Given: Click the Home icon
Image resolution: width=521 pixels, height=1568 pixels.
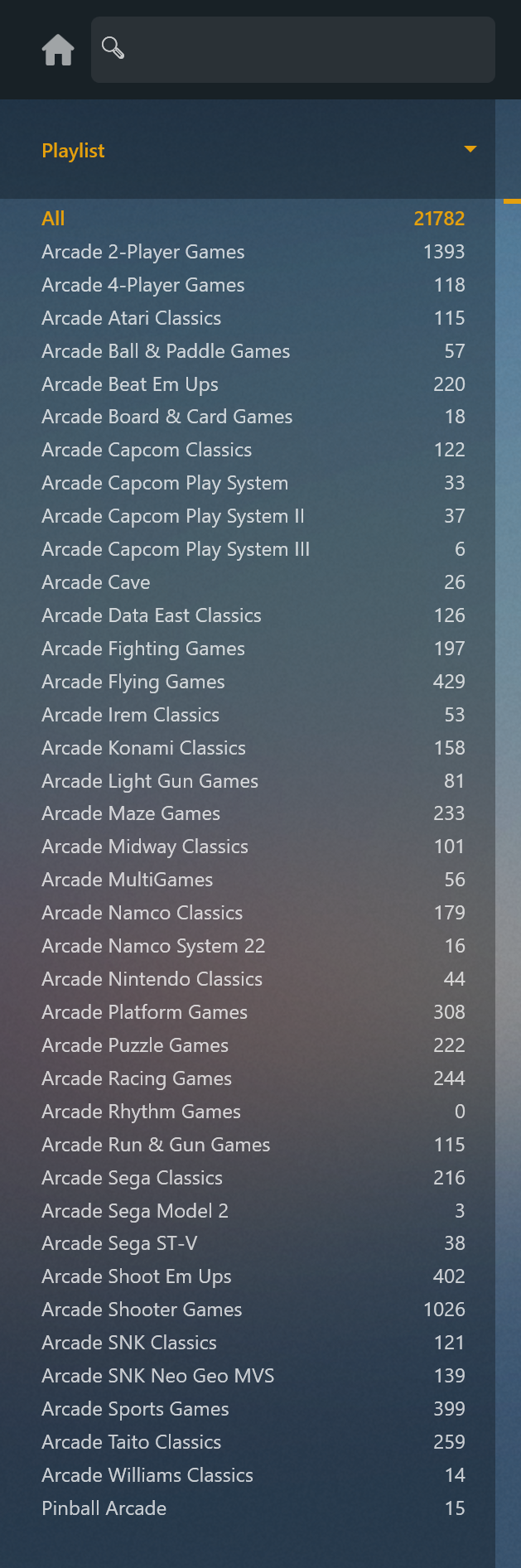Looking at the screenshot, I should click(x=58, y=50).
